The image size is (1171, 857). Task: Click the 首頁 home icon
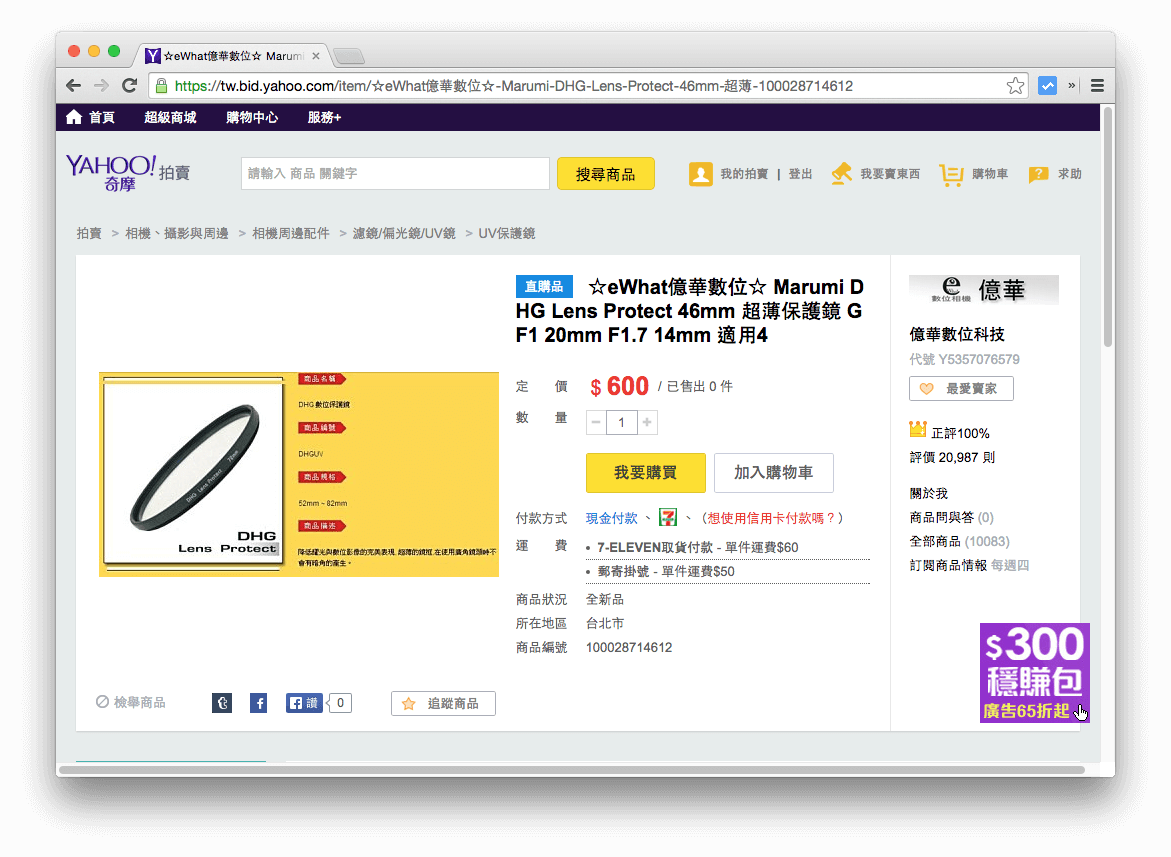pyautogui.click(x=75, y=118)
